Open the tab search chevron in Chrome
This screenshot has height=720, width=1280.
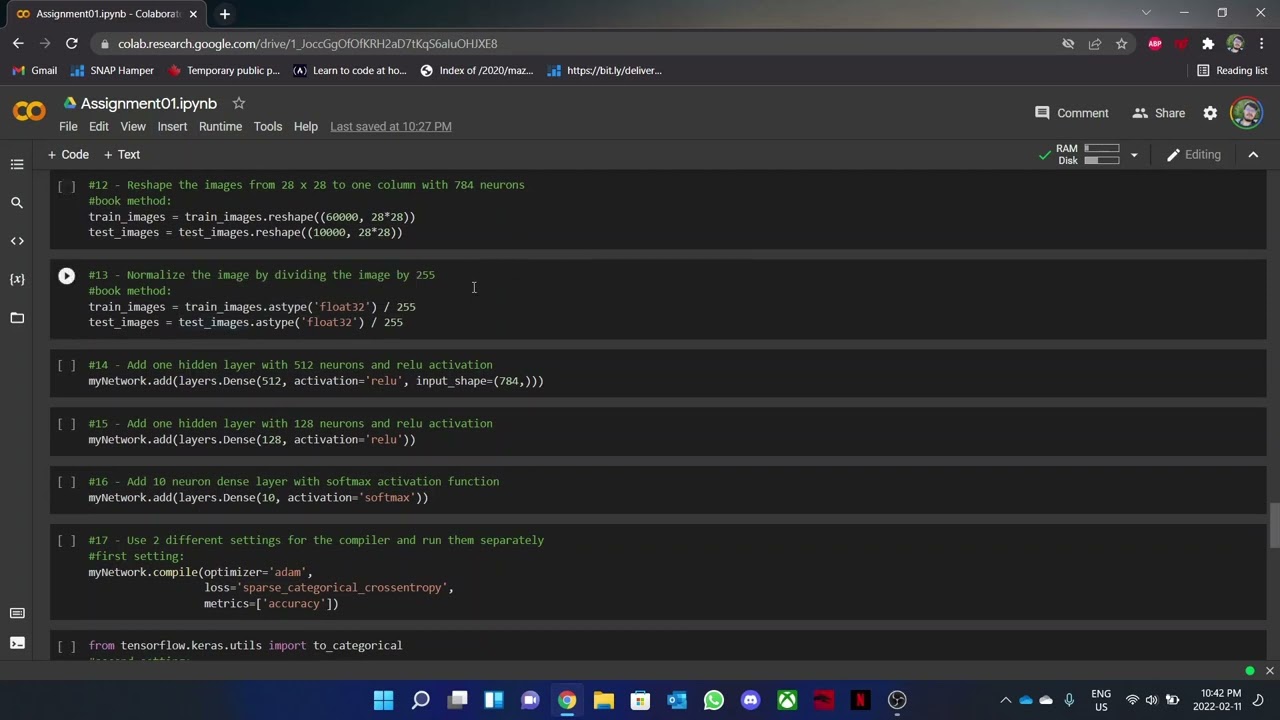coord(1146,13)
